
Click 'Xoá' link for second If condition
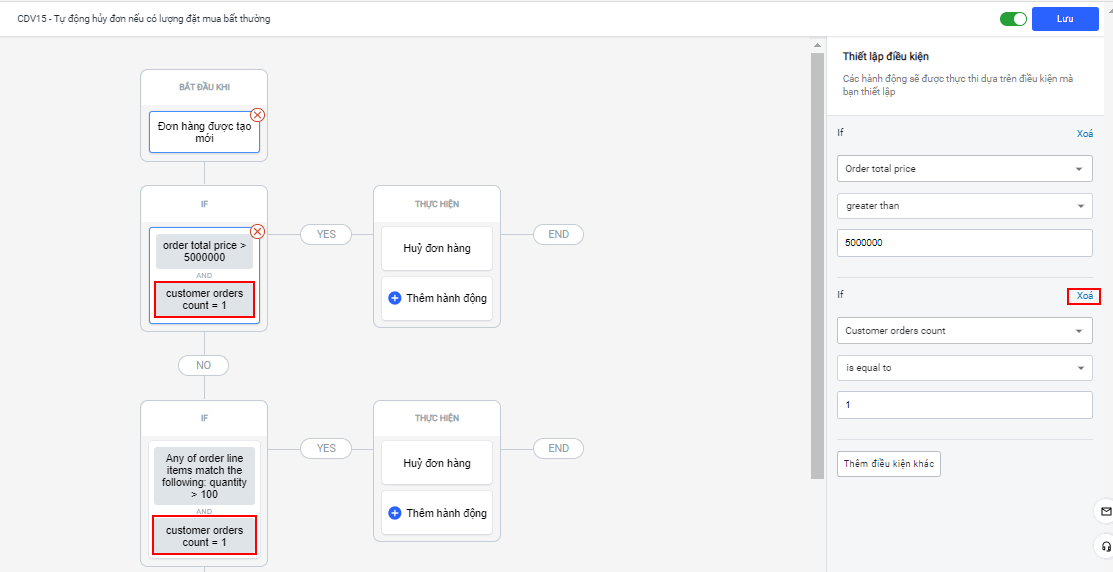[1084, 296]
